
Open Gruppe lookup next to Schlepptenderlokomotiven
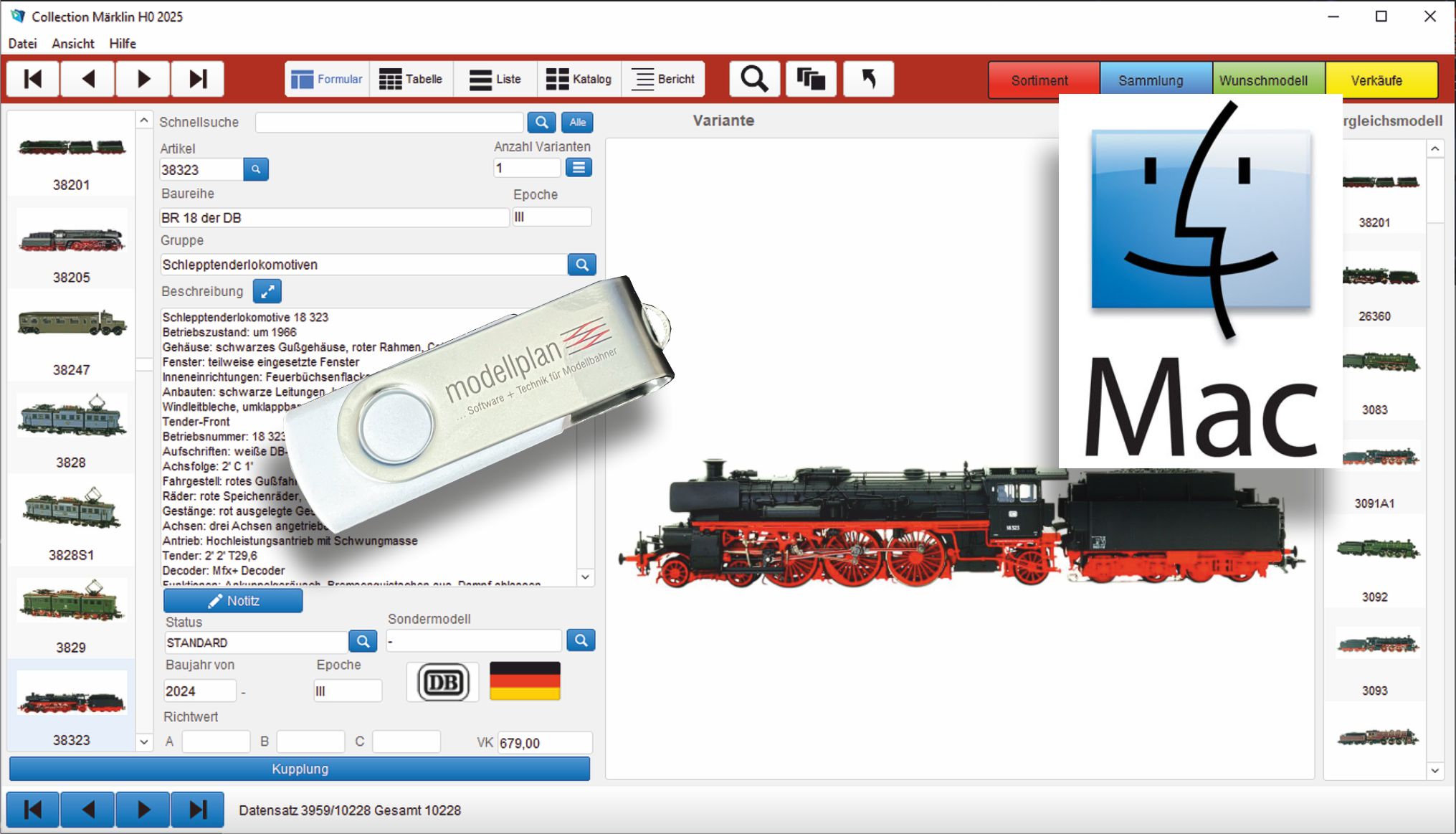coord(581,265)
